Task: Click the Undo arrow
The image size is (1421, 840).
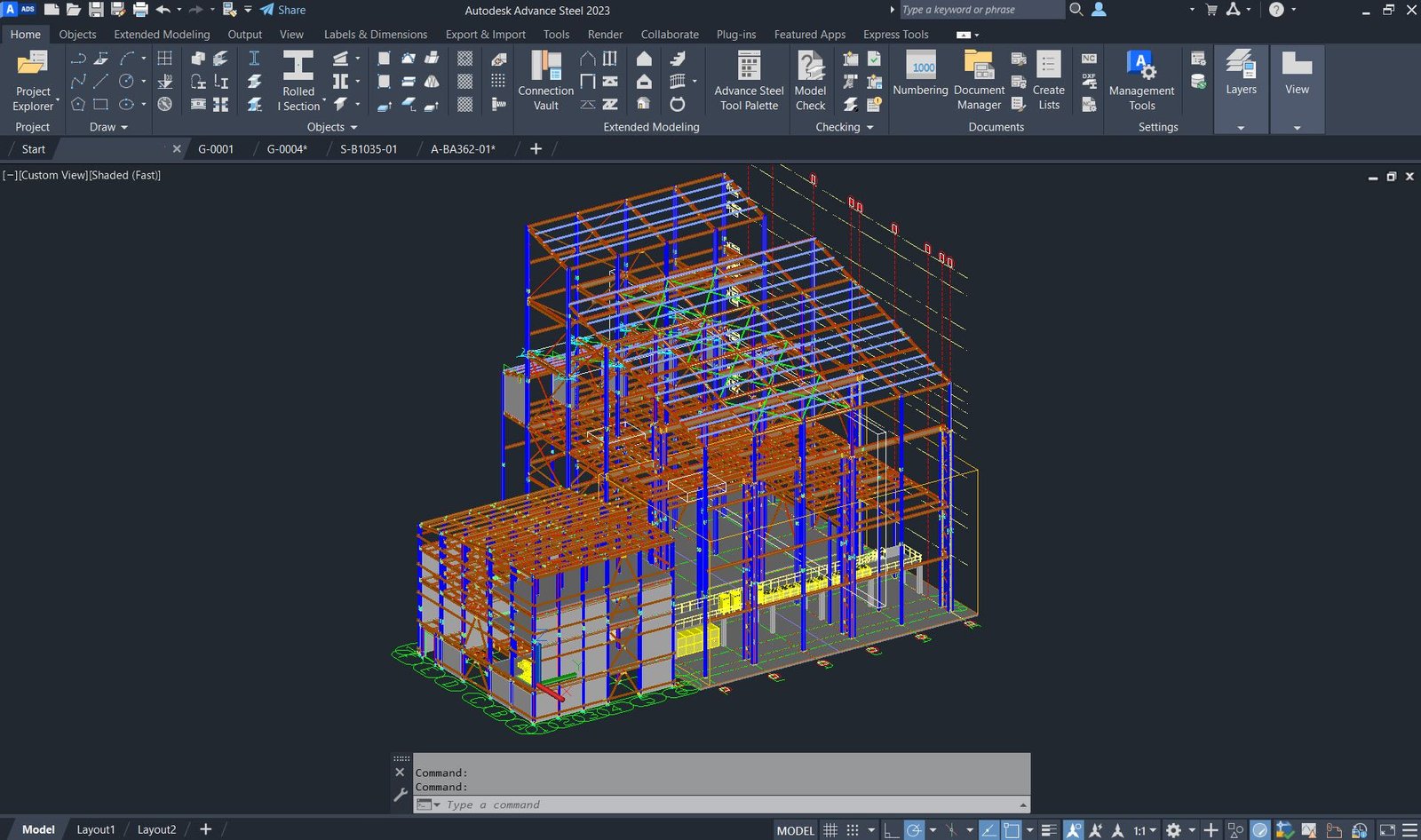Action: (x=163, y=10)
